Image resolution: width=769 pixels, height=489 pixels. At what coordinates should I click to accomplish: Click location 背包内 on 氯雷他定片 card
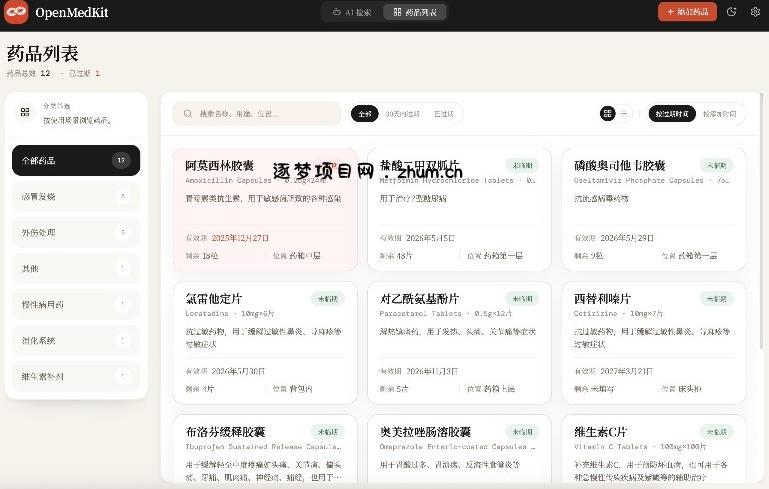tap(301, 389)
